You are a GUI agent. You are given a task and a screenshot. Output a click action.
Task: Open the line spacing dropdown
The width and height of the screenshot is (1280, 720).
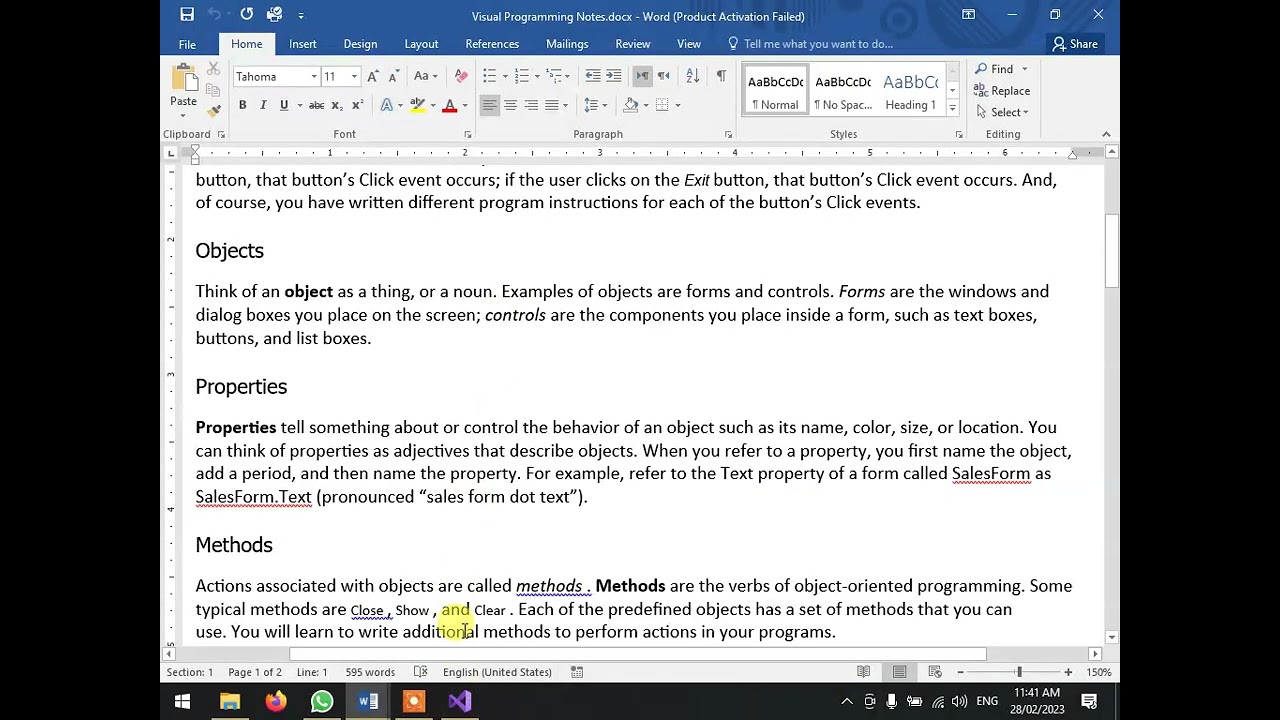pyautogui.click(x=594, y=105)
